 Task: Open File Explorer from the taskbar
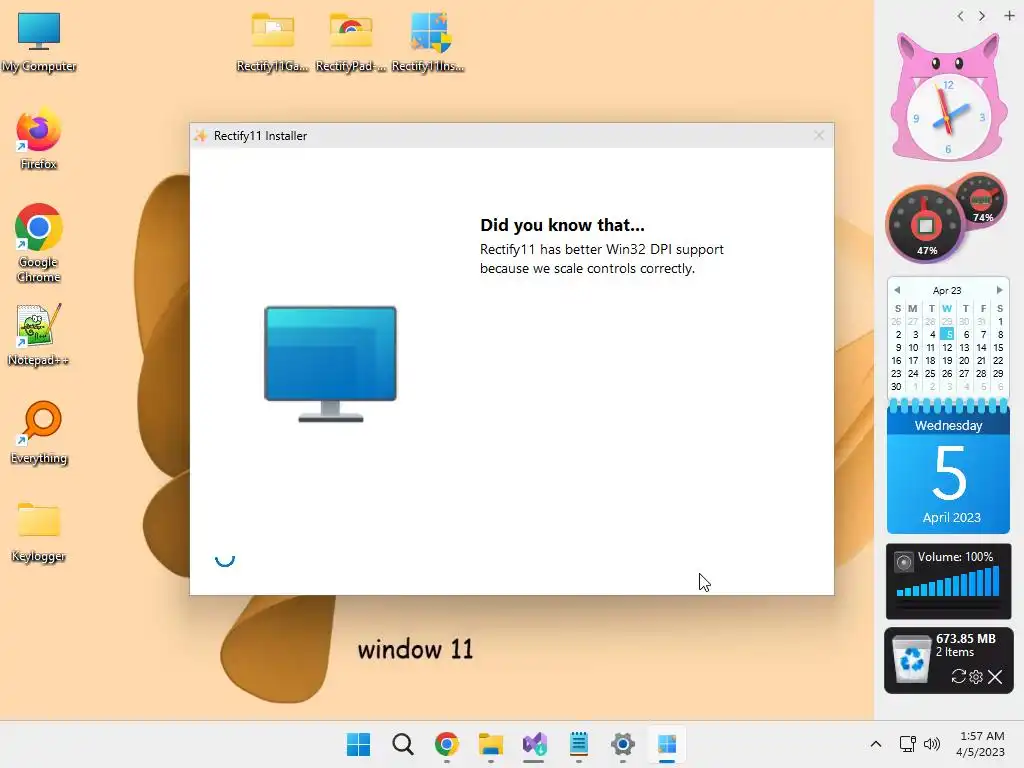[490, 744]
